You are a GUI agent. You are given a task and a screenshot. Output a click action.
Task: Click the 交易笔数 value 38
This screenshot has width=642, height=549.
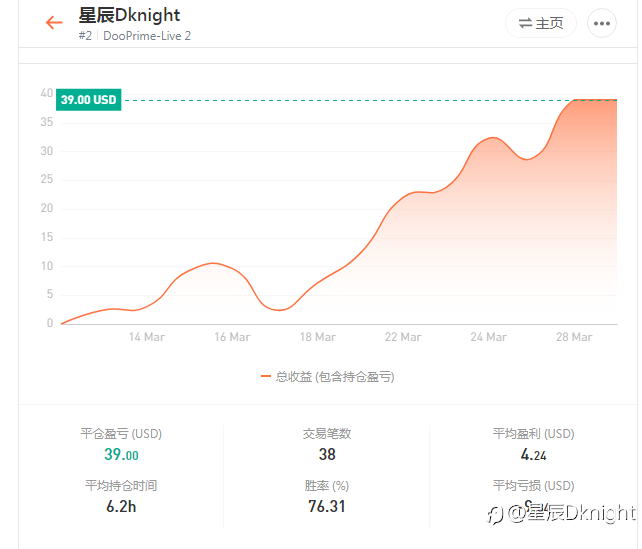click(x=327, y=454)
